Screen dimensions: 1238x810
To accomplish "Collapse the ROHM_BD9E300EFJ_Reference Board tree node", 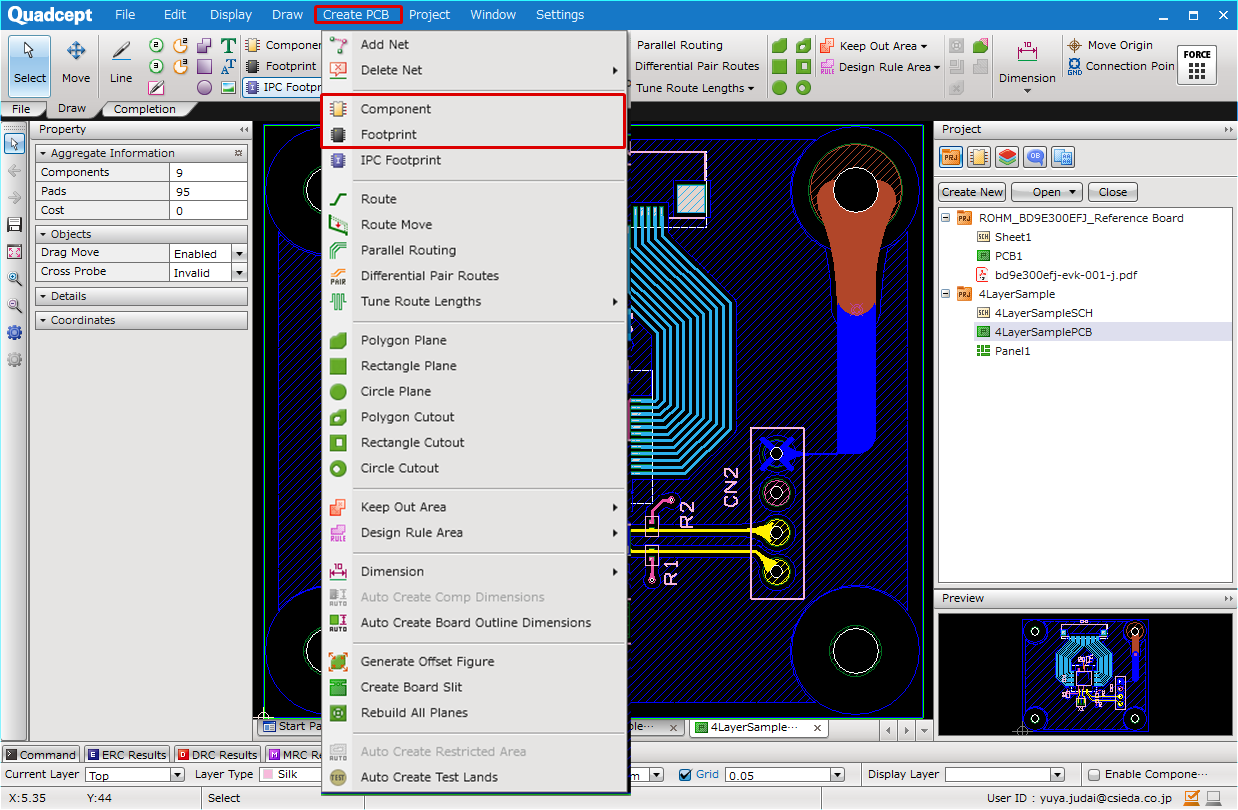I will point(946,218).
